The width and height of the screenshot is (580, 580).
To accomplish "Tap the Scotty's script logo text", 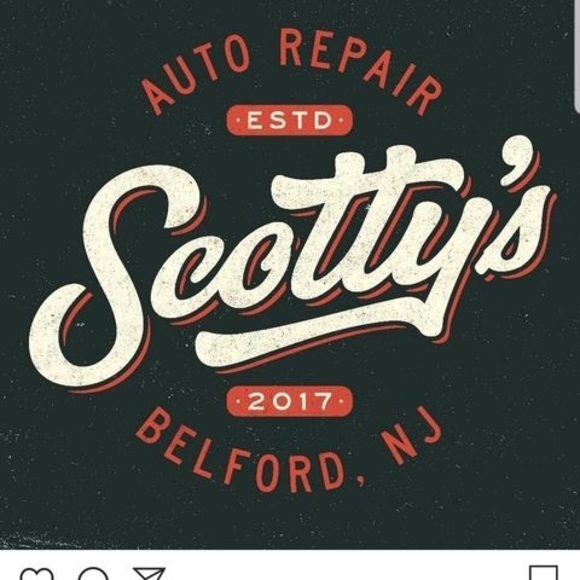I will [x=292, y=259].
